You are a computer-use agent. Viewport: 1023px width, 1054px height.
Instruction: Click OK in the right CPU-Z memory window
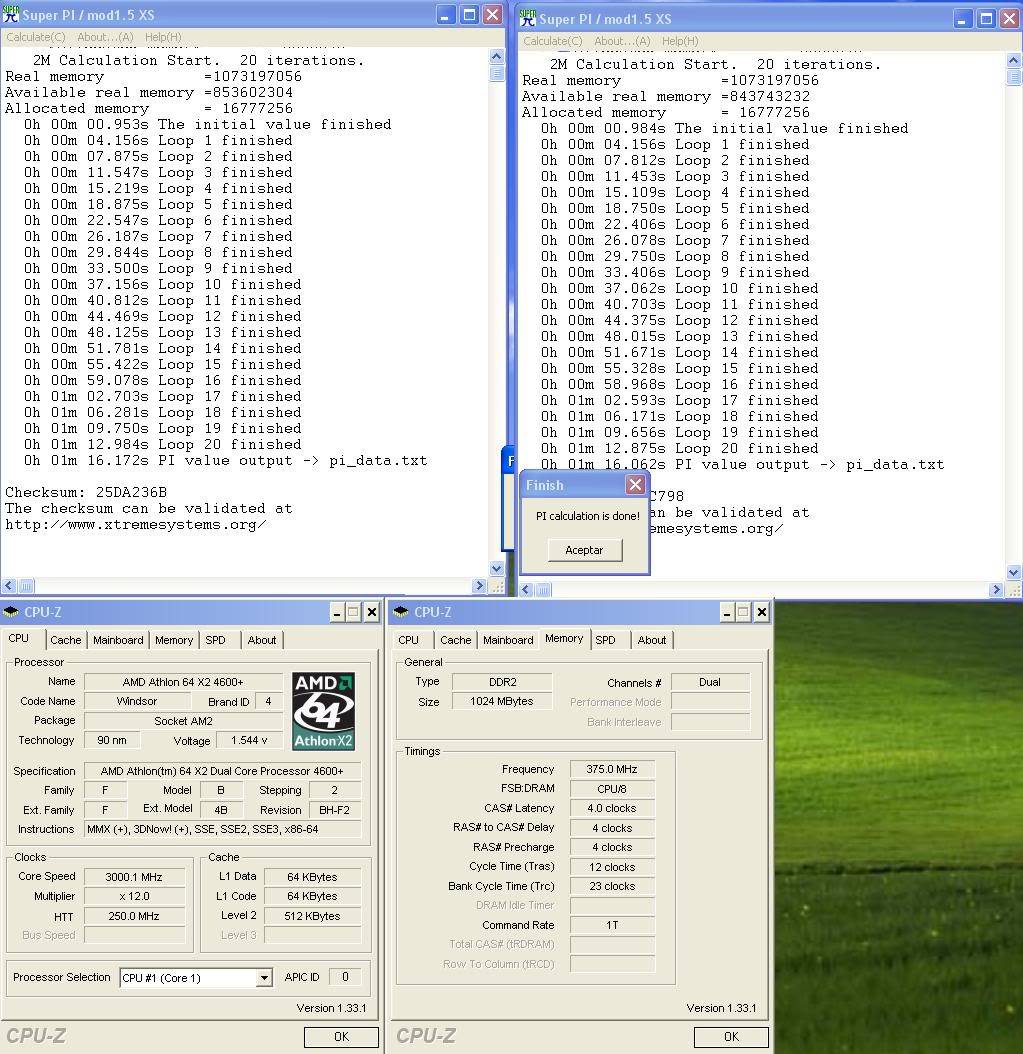(x=731, y=1037)
